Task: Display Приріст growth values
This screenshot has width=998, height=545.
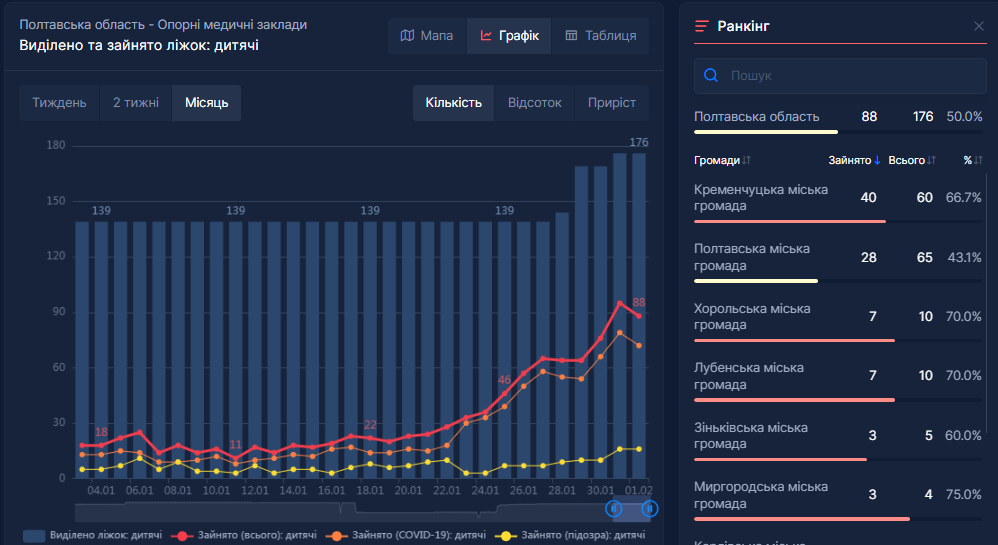Action: 612,103
